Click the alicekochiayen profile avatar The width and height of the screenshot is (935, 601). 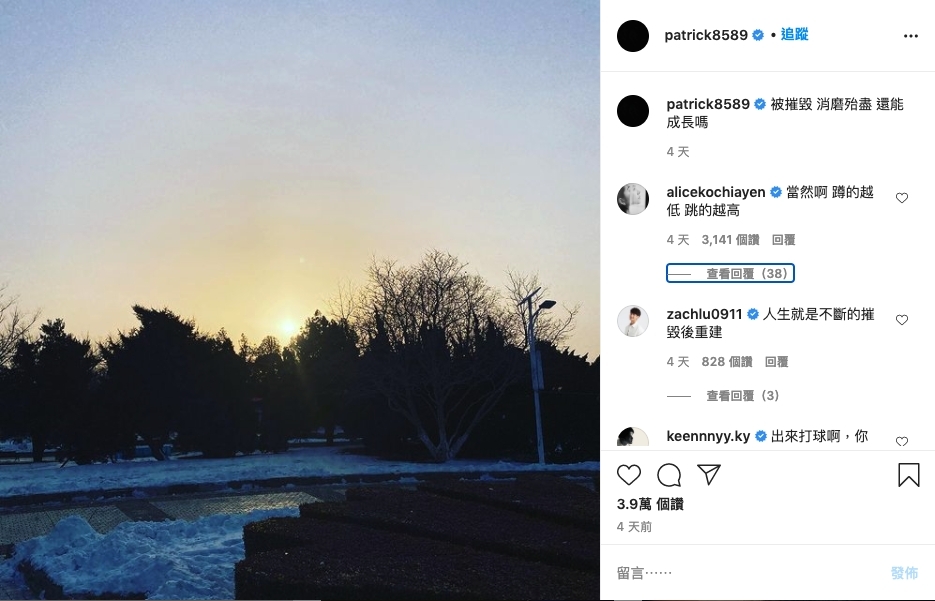pyautogui.click(x=633, y=199)
